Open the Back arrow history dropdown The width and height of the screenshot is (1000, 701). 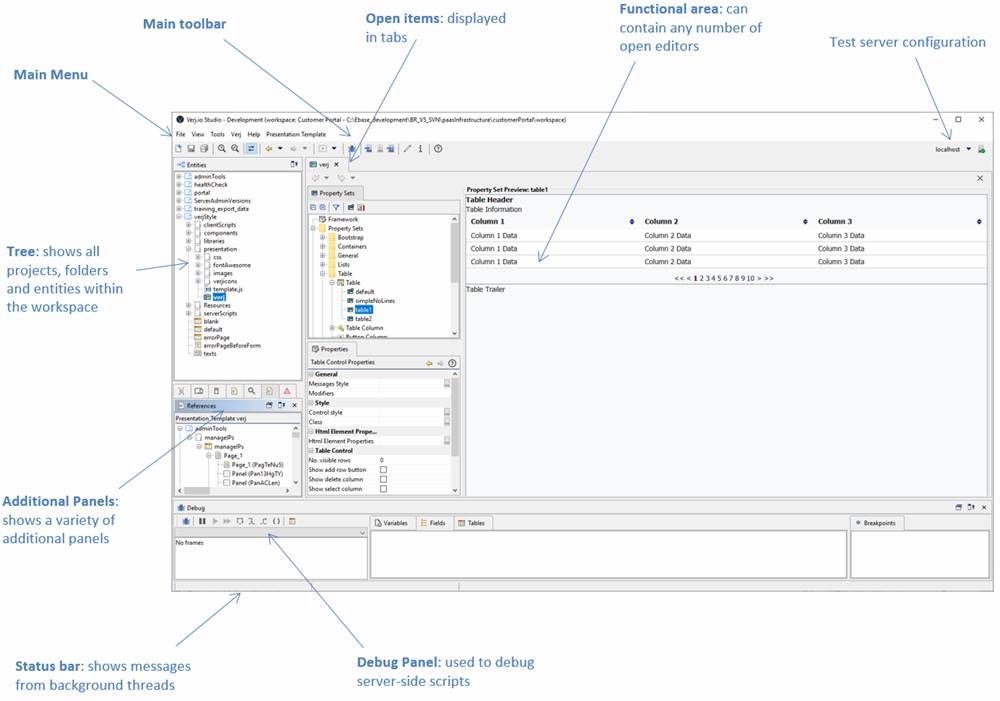(x=280, y=149)
